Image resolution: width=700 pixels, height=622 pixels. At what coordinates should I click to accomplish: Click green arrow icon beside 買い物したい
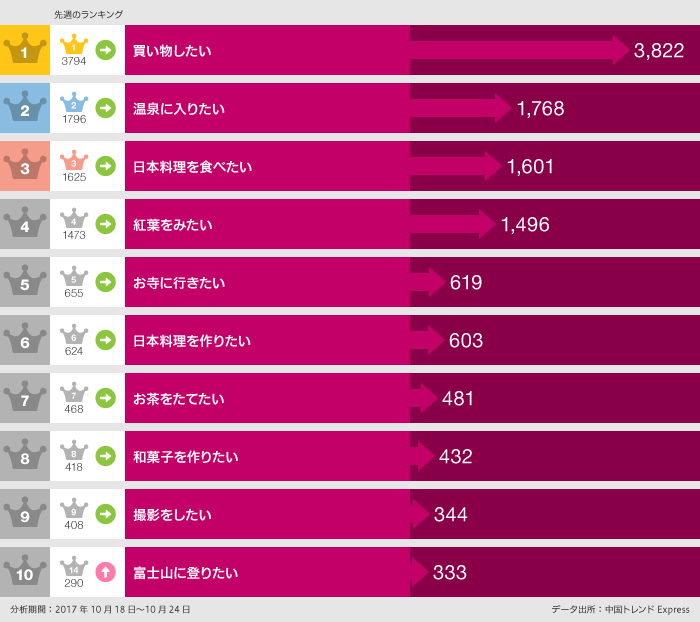[x=105, y=49]
